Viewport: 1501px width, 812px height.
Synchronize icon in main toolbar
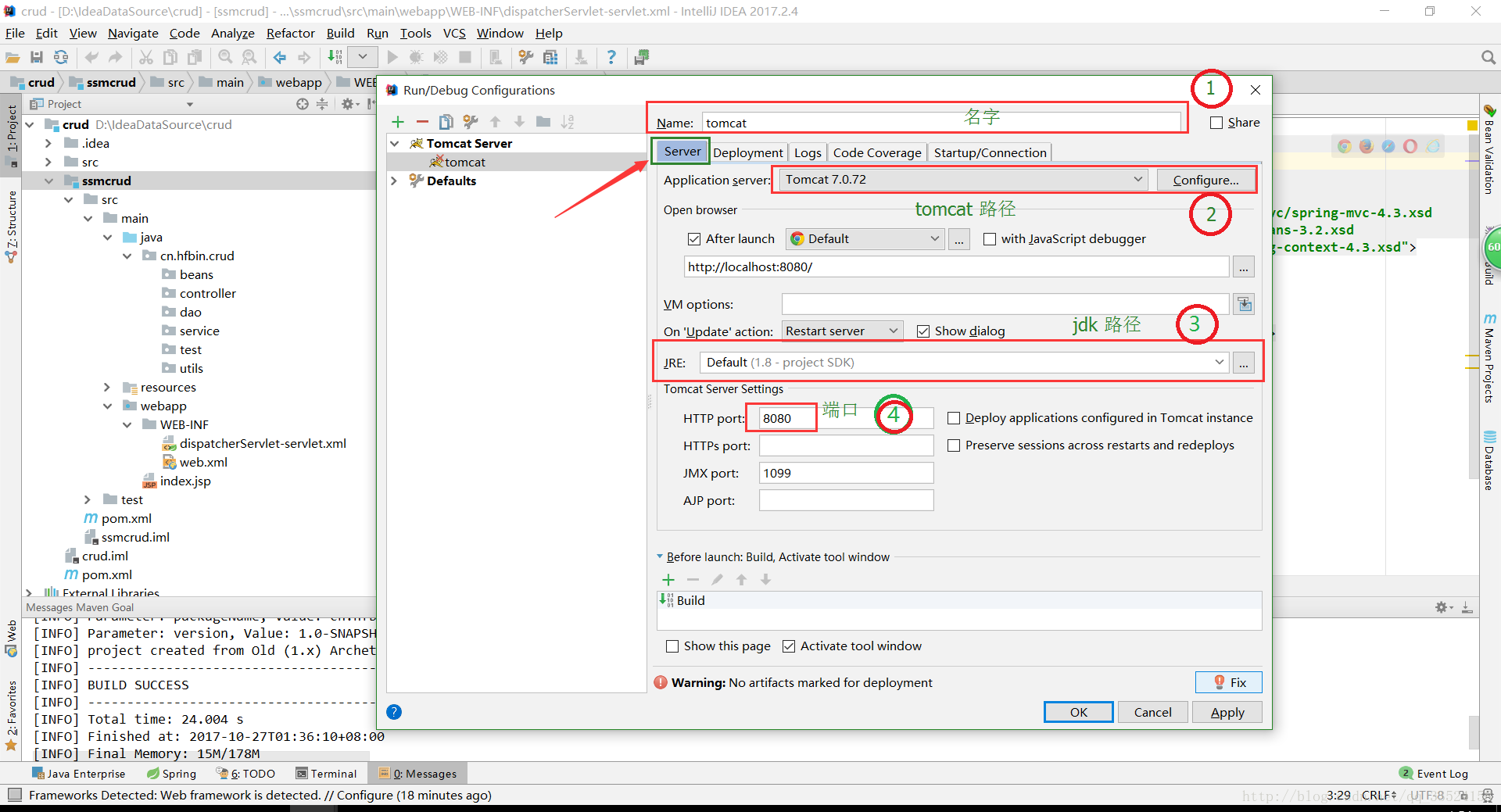[x=60, y=57]
